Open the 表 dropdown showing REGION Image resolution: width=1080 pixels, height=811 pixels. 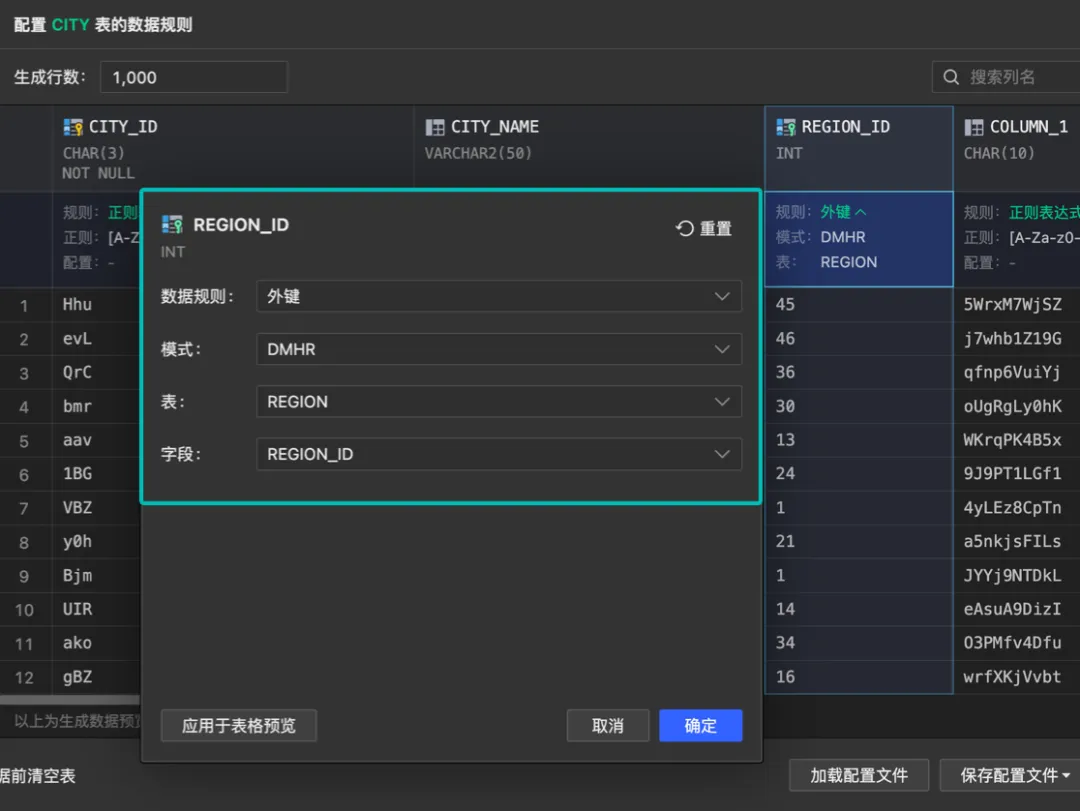click(499, 402)
